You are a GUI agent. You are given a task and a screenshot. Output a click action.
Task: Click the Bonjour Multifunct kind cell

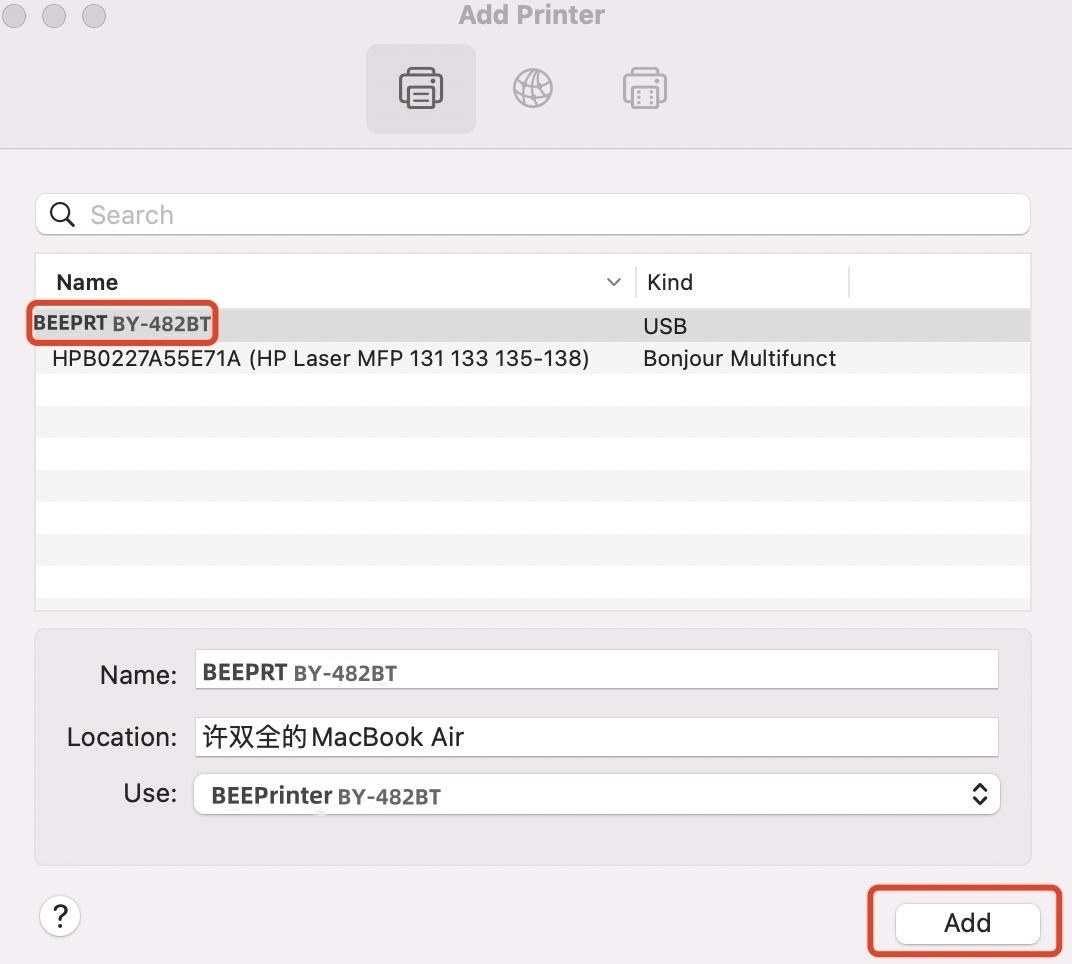click(739, 358)
